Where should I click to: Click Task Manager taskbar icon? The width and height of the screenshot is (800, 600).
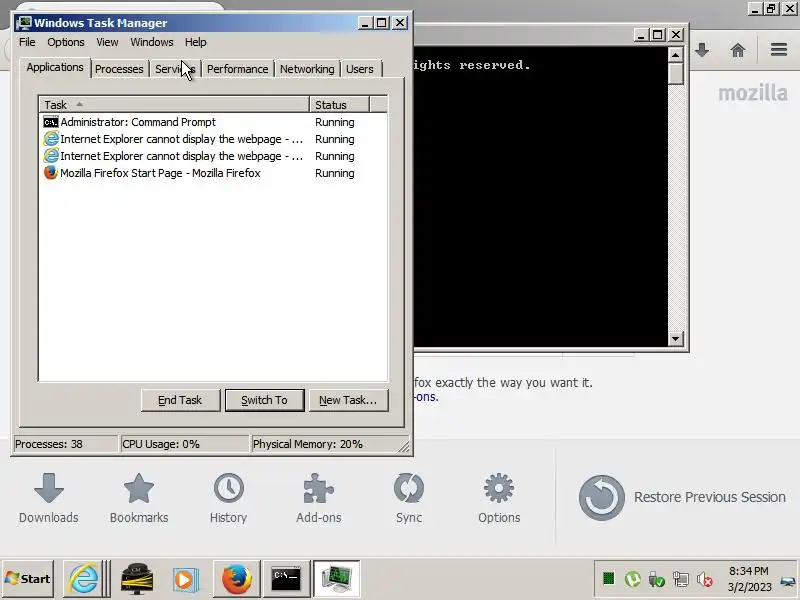coord(336,579)
